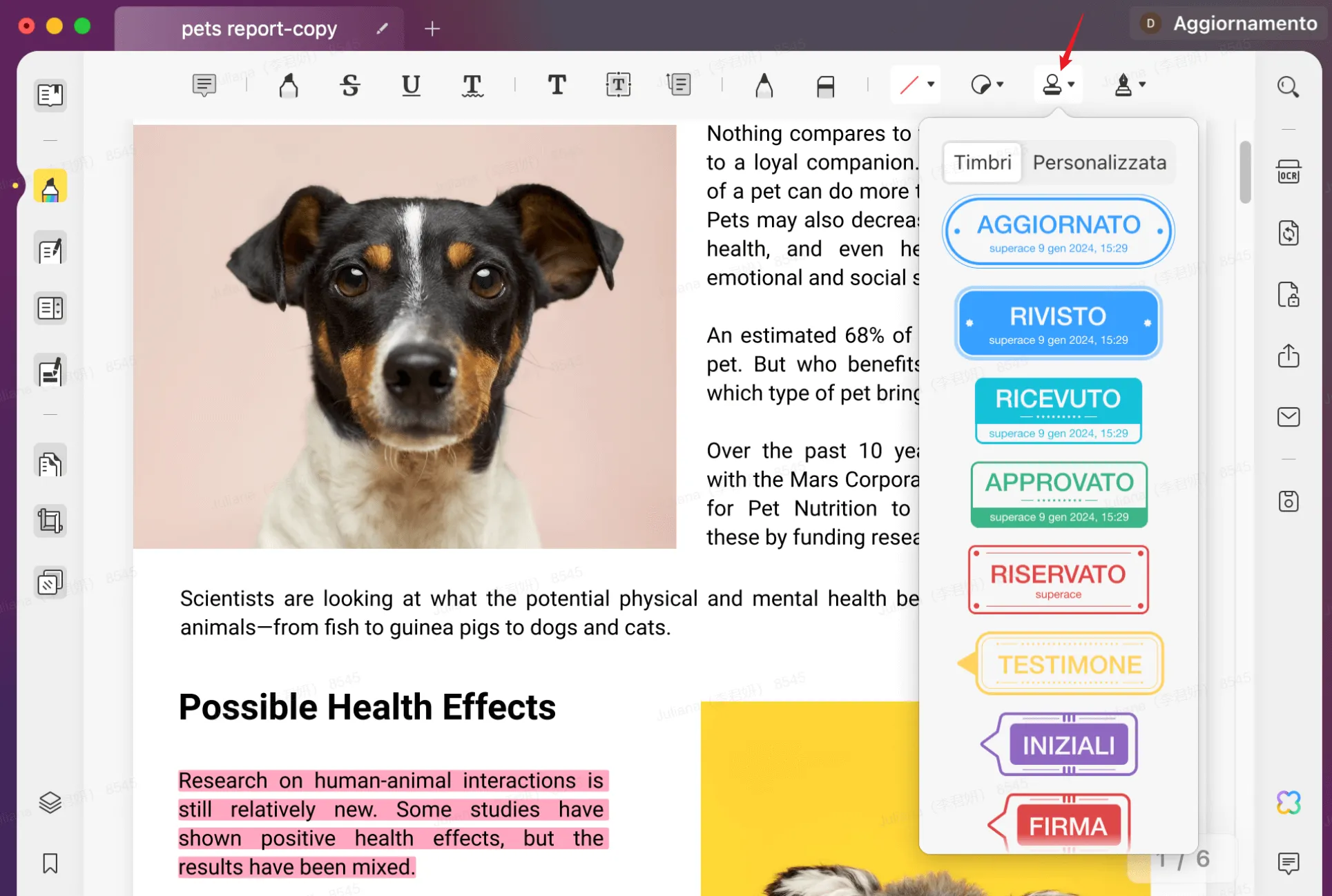Choose the INIZIALI stamp

[x=1059, y=745]
